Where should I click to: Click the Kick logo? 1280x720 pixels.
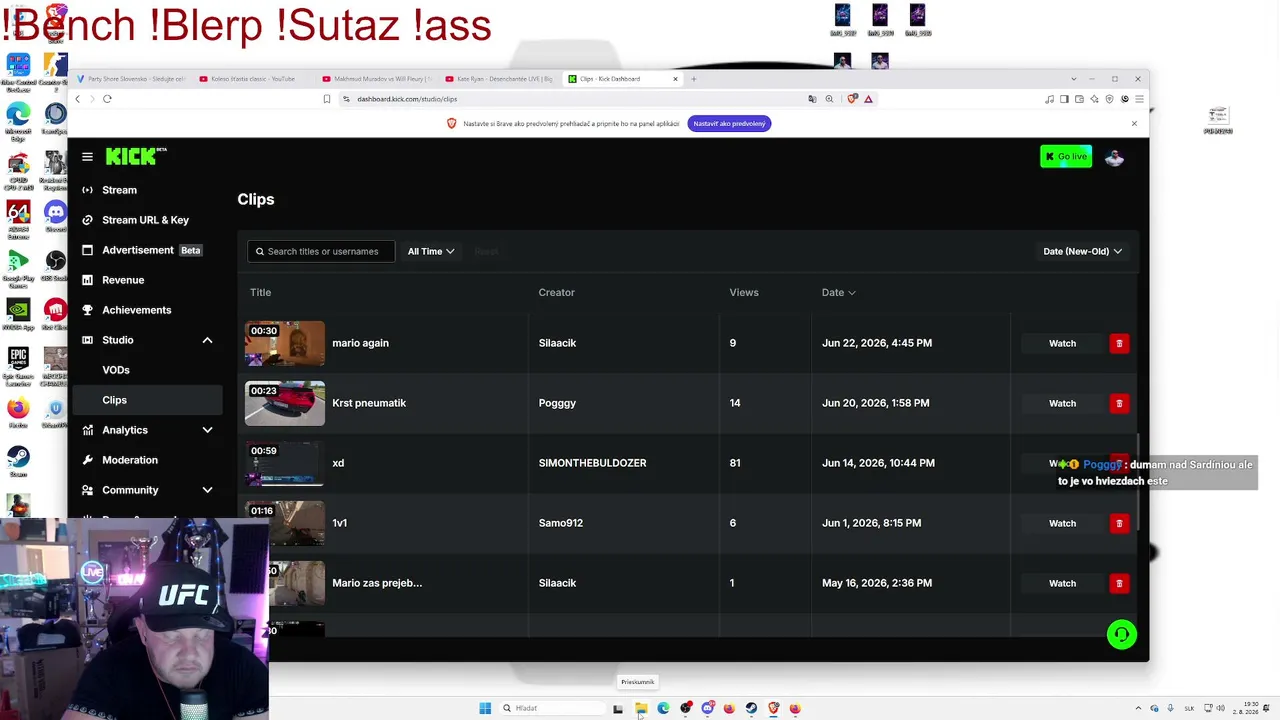click(x=135, y=156)
